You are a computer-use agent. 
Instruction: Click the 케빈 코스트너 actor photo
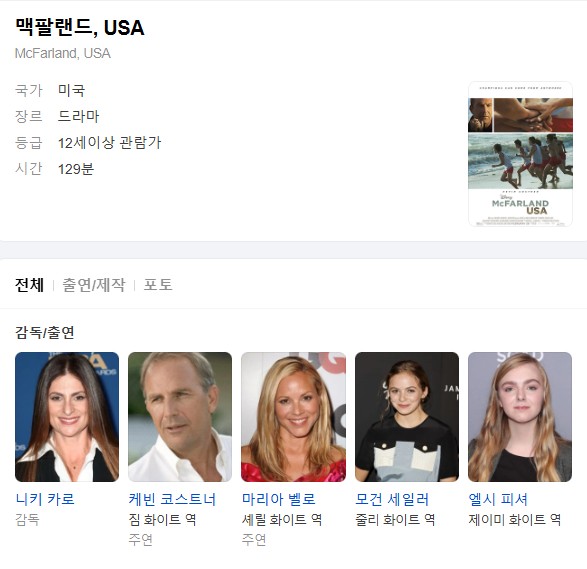[x=180, y=417]
